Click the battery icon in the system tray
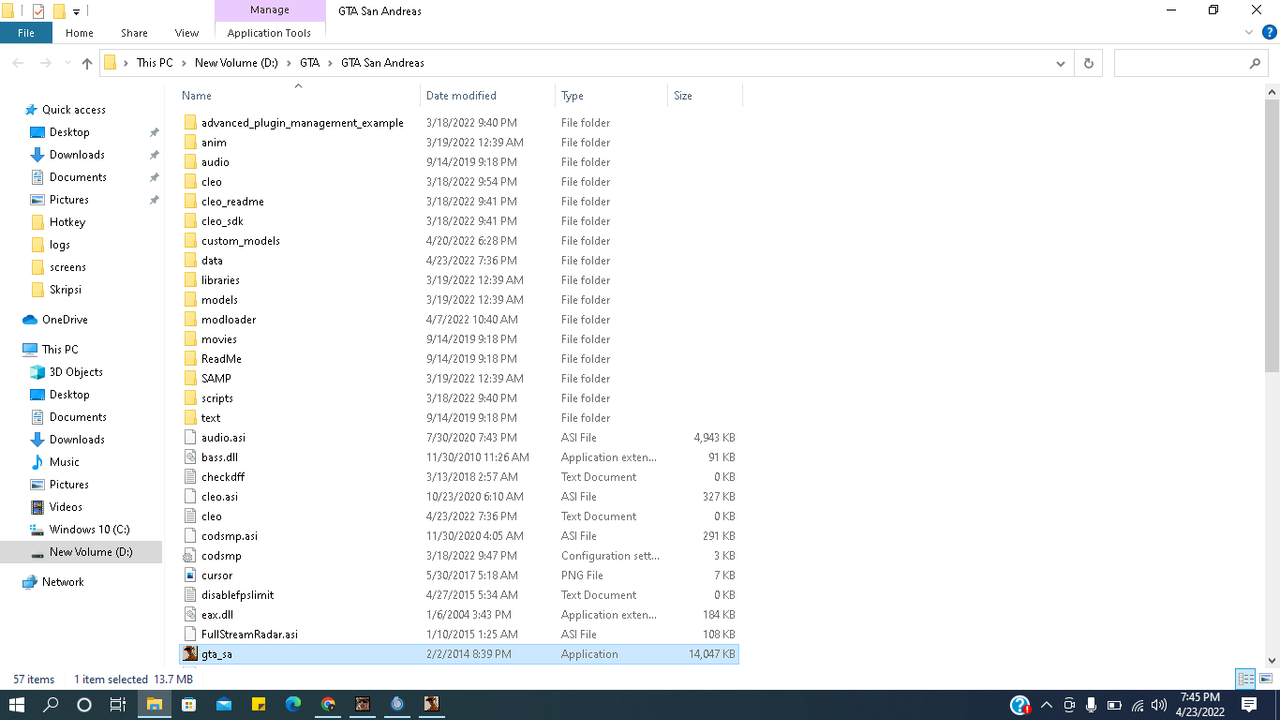This screenshot has width=1280, height=720. [x=1114, y=705]
